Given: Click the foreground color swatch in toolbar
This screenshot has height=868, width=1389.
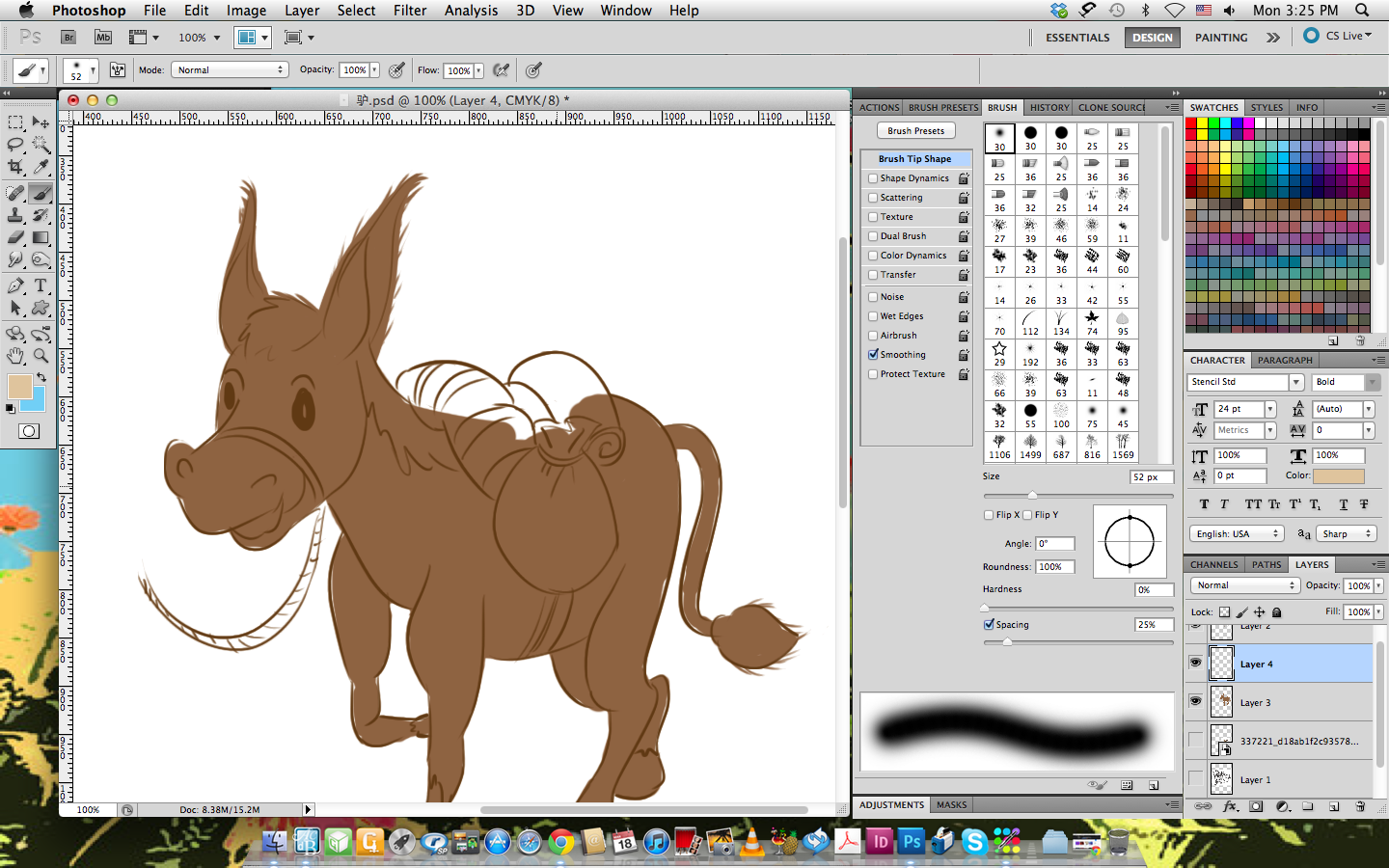Looking at the screenshot, I should 18,388.
